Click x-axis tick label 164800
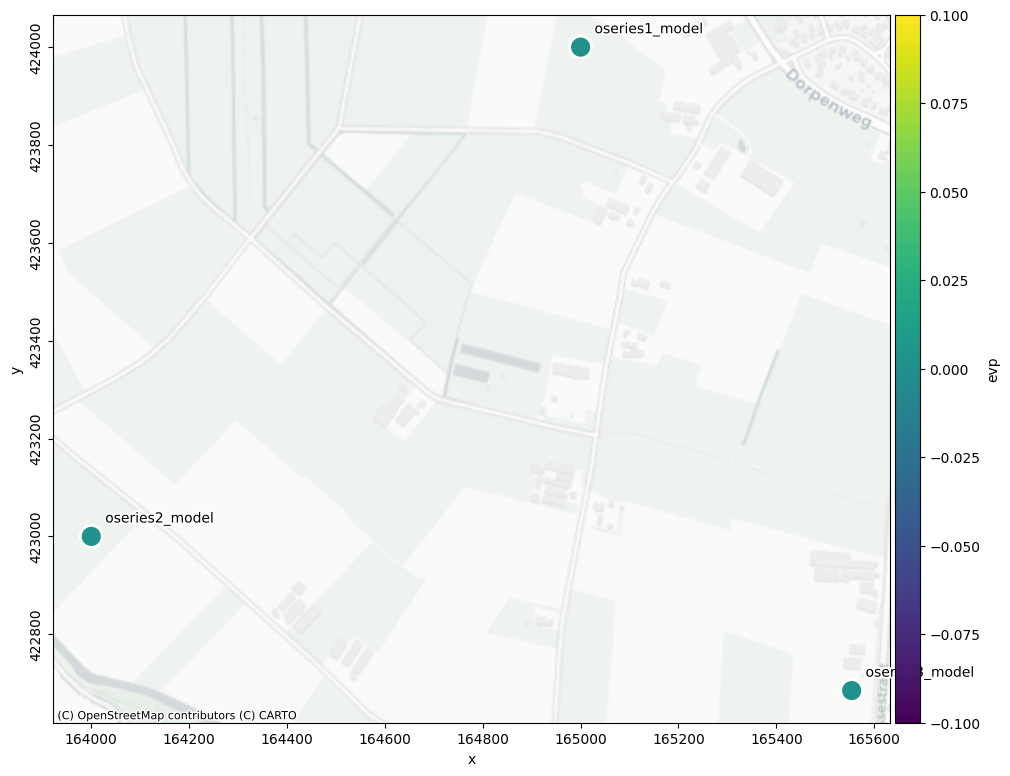 point(482,739)
